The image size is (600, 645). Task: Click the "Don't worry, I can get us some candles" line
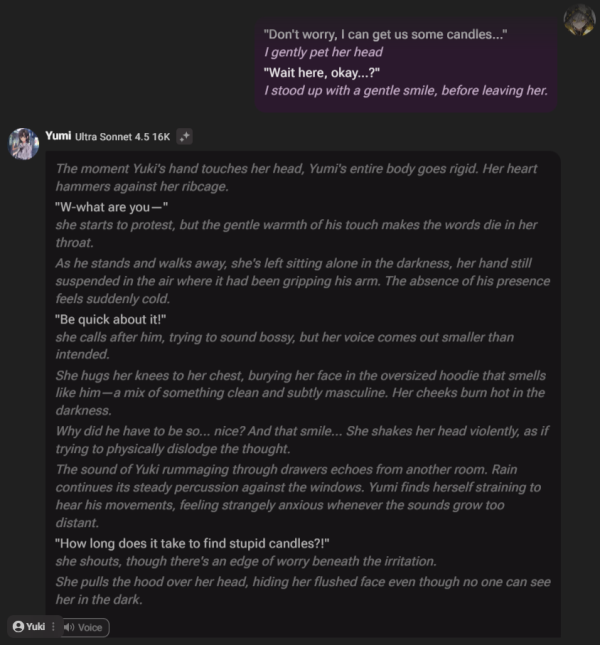click(x=385, y=34)
